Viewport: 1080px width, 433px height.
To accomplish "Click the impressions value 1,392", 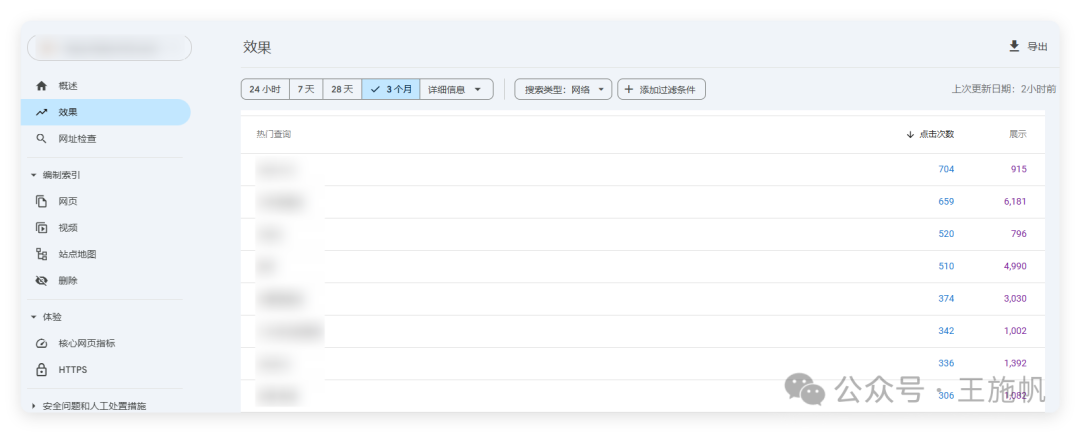I will coord(1015,363).
